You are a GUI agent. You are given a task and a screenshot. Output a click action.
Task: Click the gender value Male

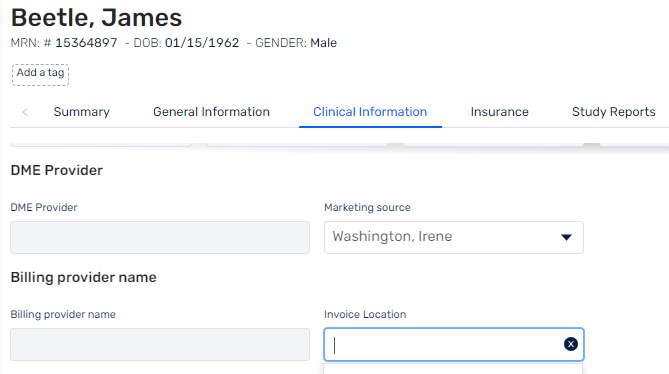[x=323, y=43]
